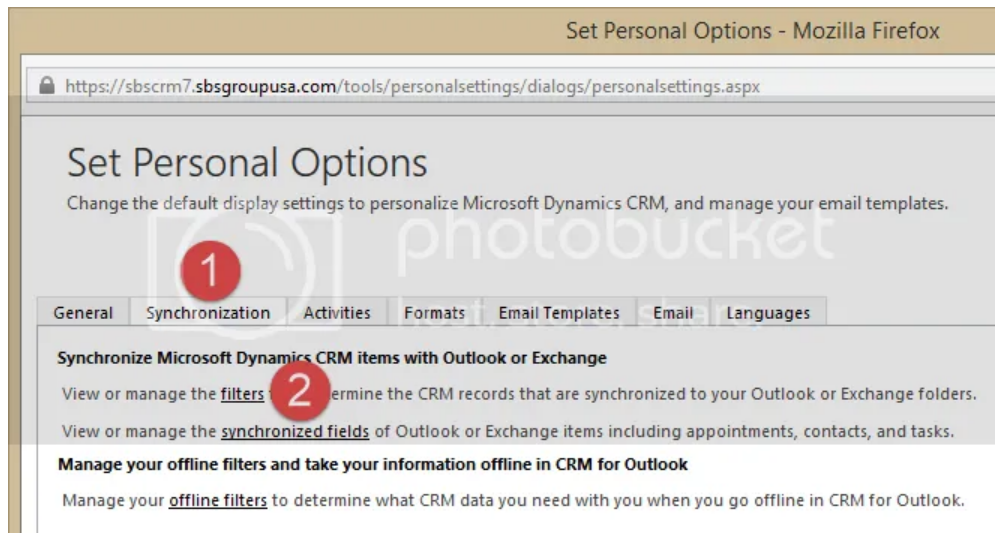
Task: Click the sbsgroupusa.com domain in the URL
Action: (266, 86)
